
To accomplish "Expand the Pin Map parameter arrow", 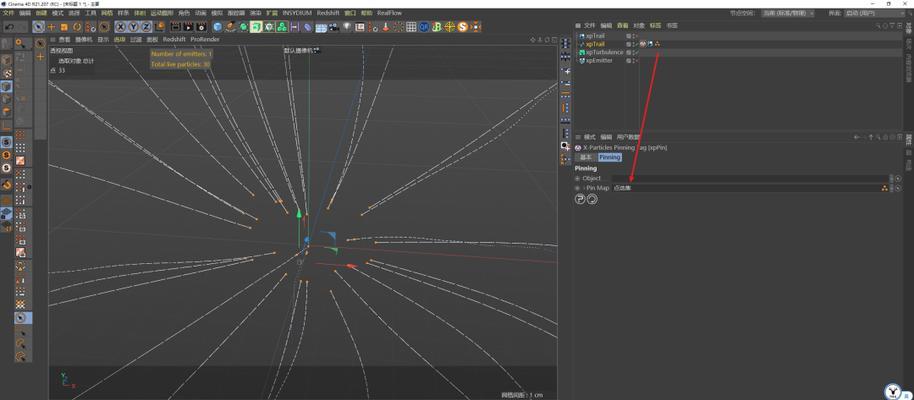I will coord(583,188).
